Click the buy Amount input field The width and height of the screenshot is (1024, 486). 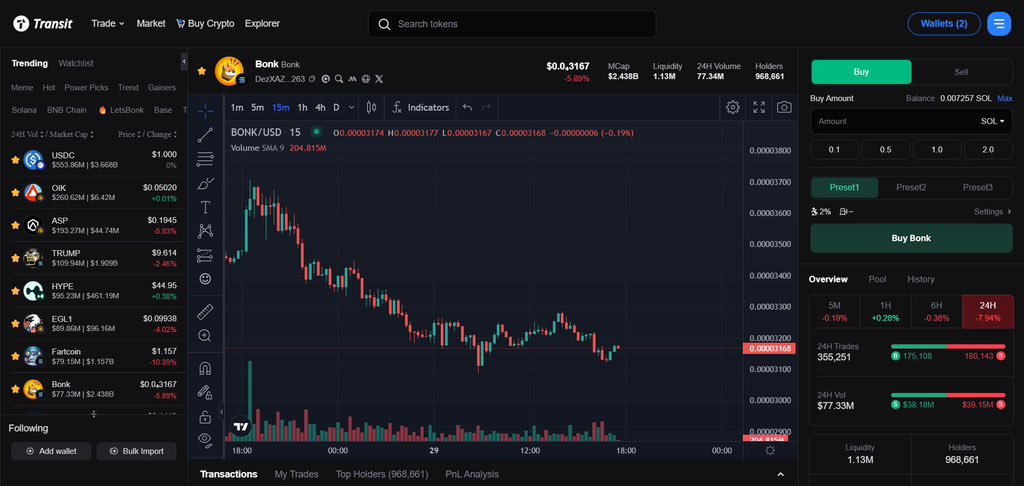point(895,122)
